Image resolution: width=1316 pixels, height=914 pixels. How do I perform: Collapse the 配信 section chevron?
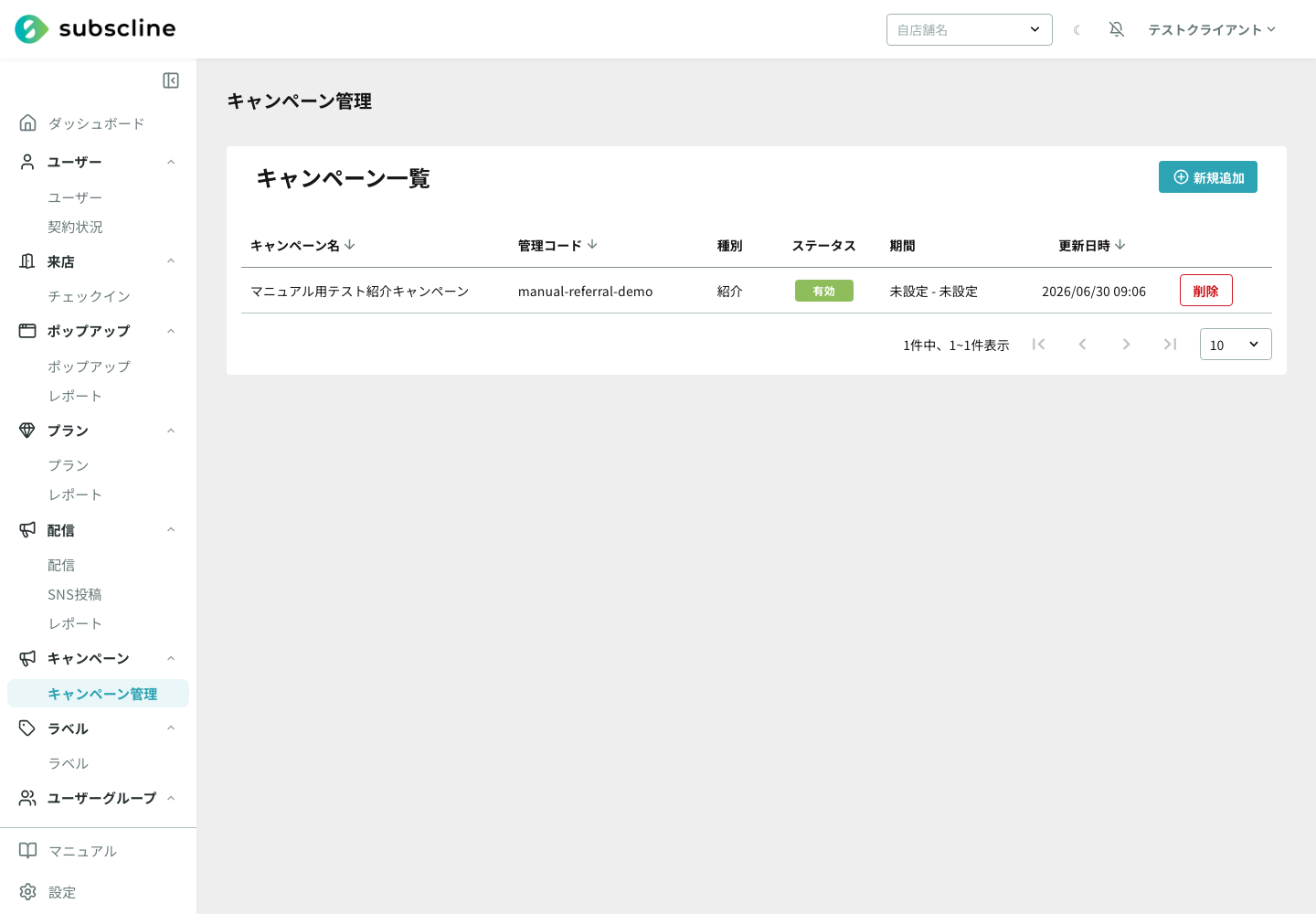point(171,530)
